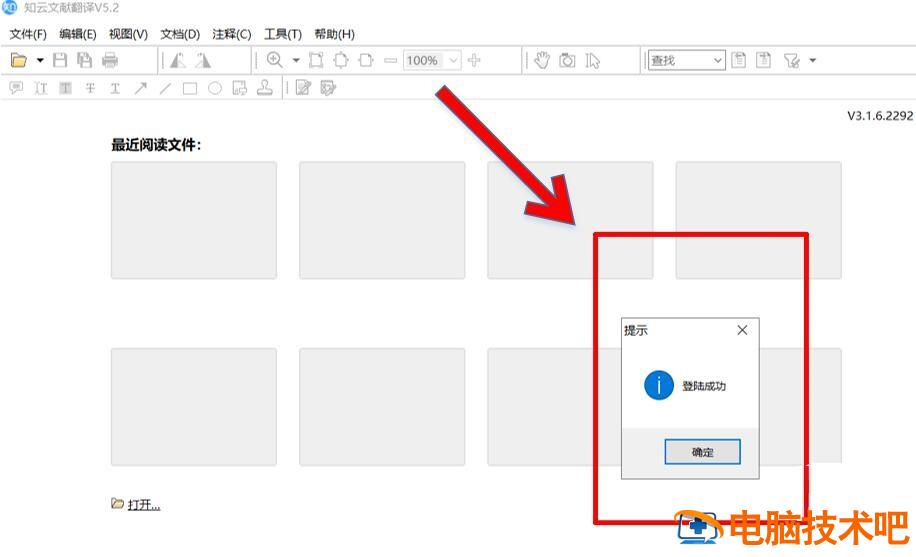The image size is (916, 557).
Task: Open the 帮助(H) menu
Action: click(334, 34)
